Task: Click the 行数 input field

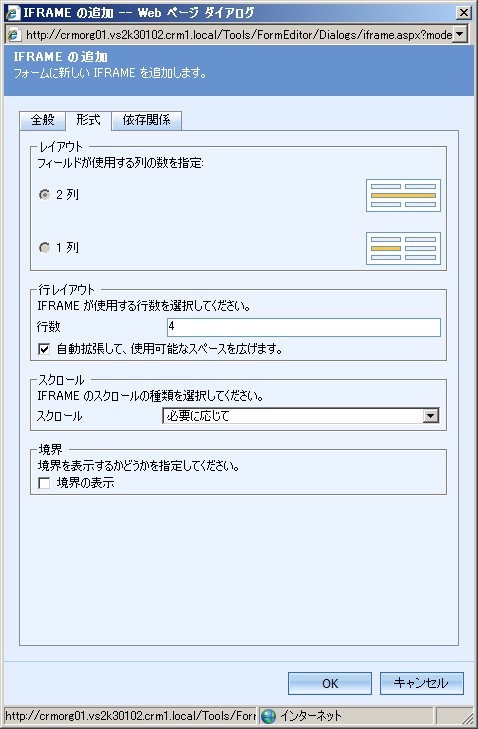Action: [304, 327]
